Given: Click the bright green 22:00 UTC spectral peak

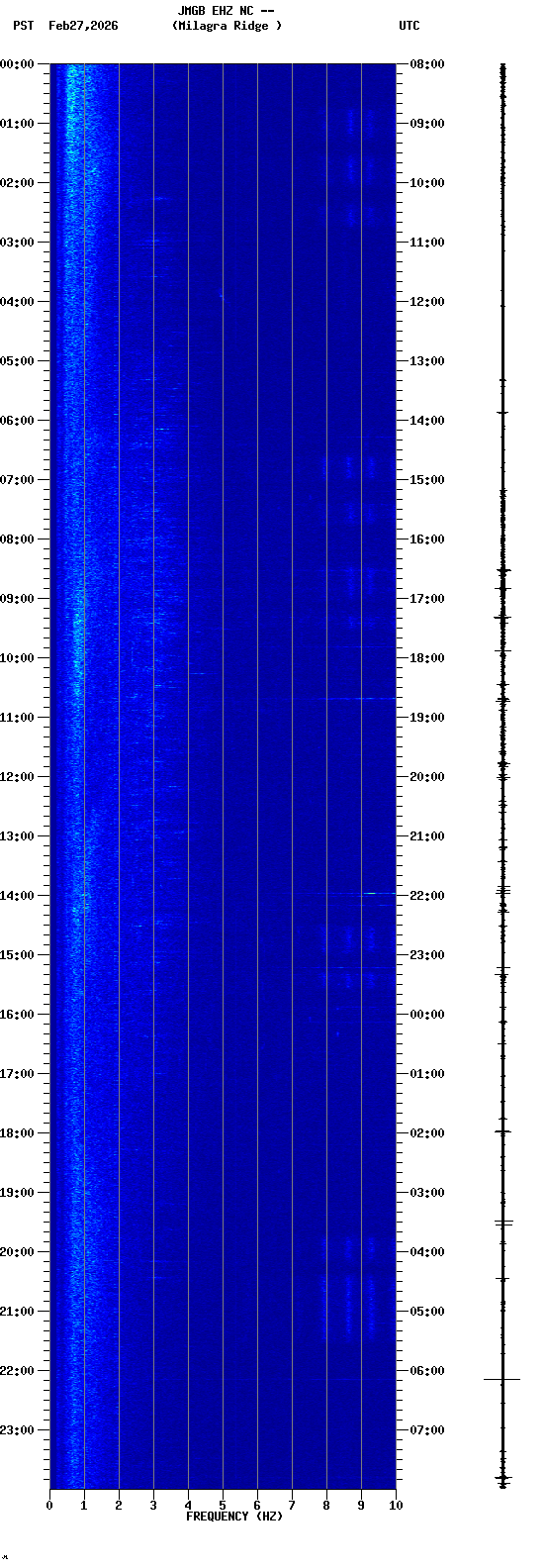Looking at the screenshot, I should point(370,893).
